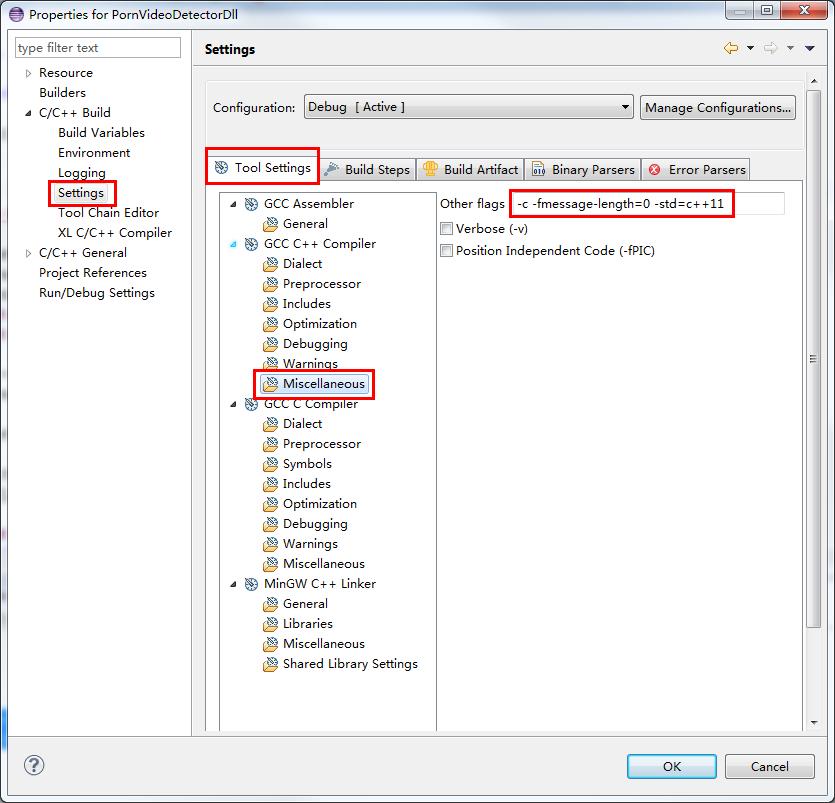
Task: Select Build Variables in the left tree
Action: (101, 133)
